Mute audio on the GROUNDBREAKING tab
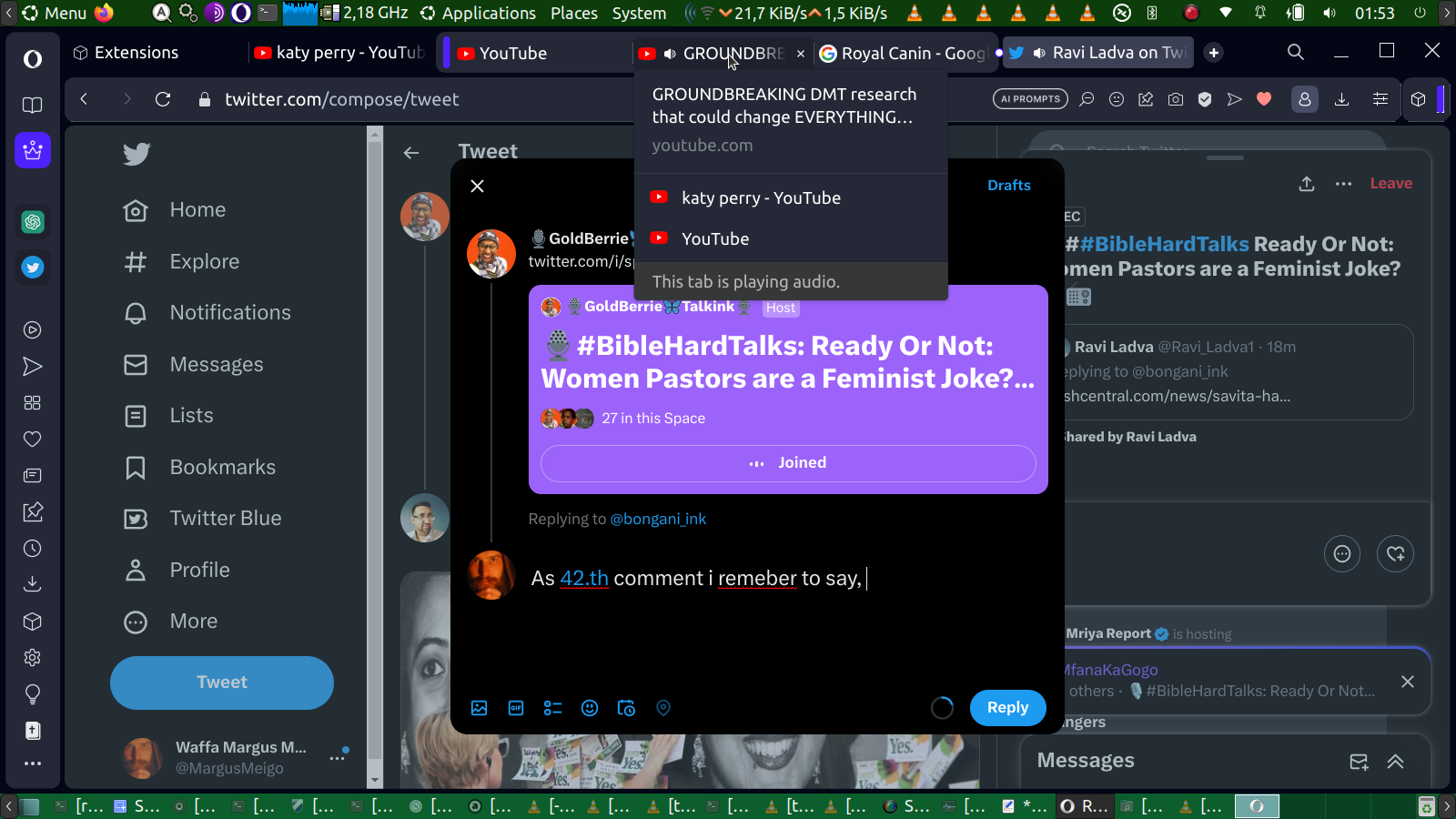Viewport: 1456px width, 819px height. point(670,54)
